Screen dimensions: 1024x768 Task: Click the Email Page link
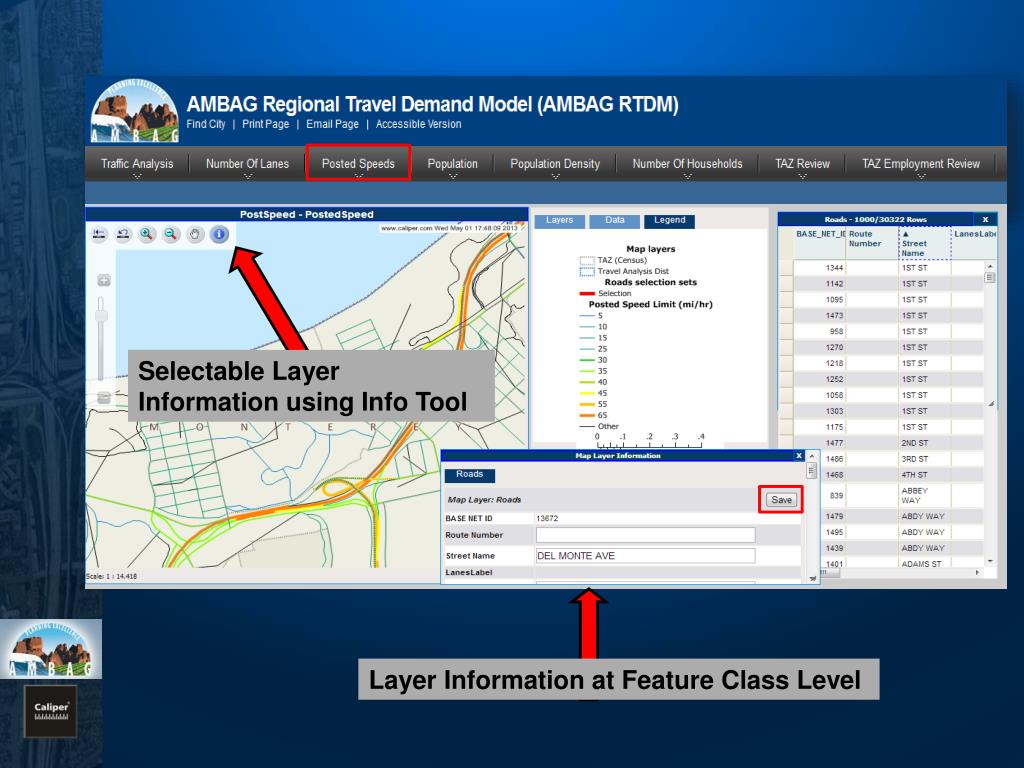pyautogui.click(x=332, y=124)
